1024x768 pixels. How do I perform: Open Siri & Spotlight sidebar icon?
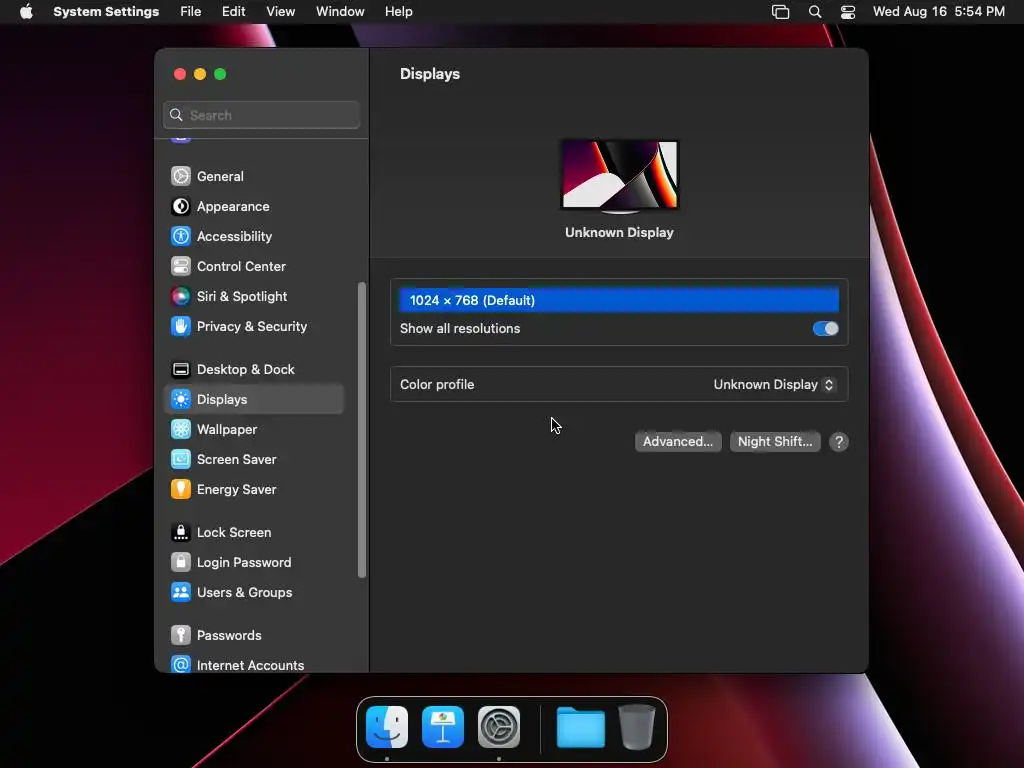click(181, 296)
